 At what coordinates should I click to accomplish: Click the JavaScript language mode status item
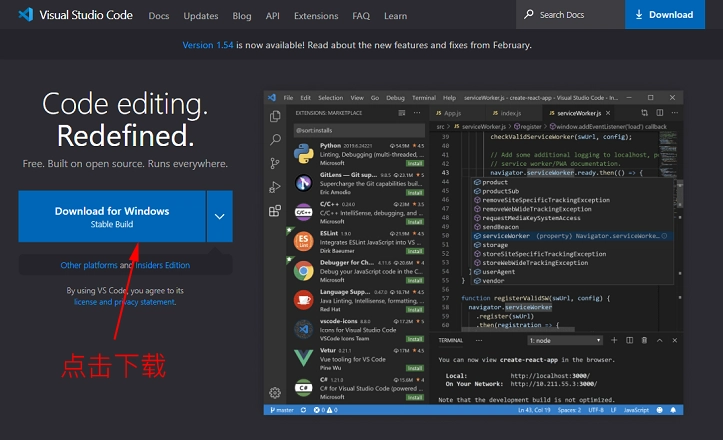point(636,410)
